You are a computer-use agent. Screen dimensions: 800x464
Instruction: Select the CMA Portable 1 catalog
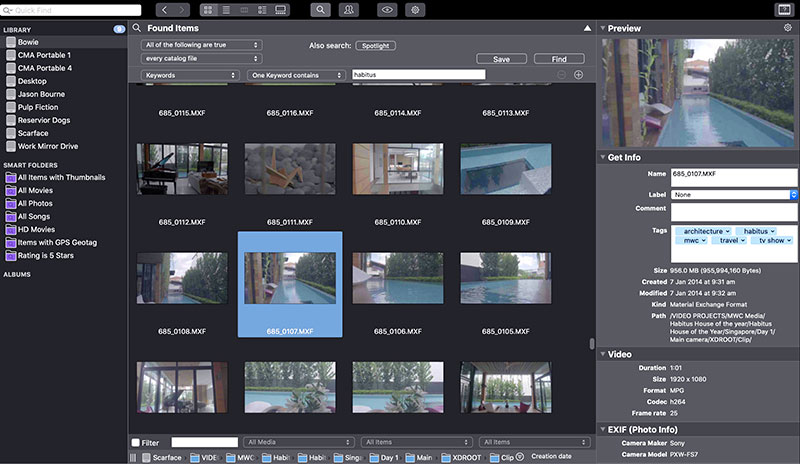coord(44,55)
